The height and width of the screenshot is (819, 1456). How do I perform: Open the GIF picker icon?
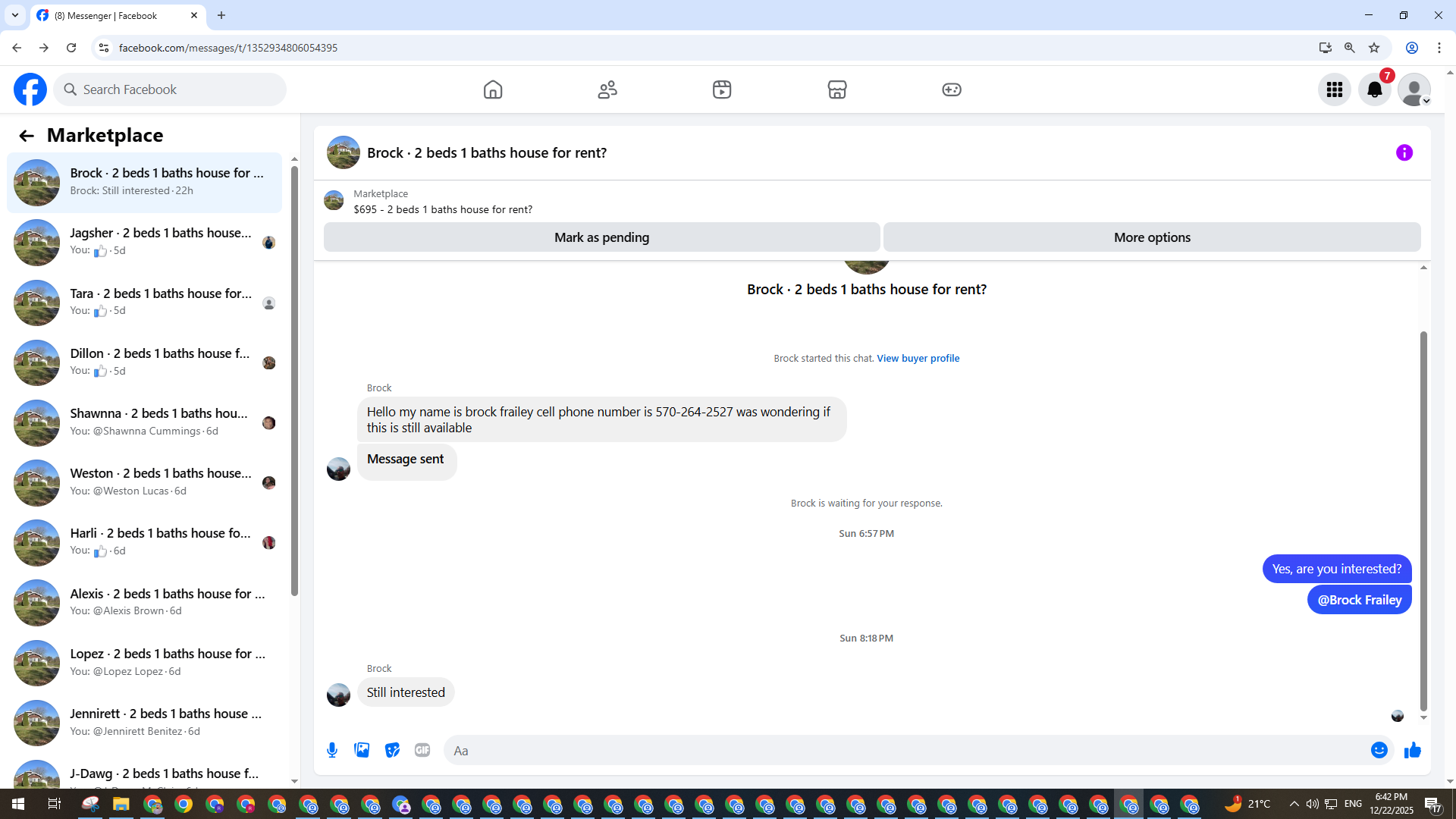tap(422, 751)
